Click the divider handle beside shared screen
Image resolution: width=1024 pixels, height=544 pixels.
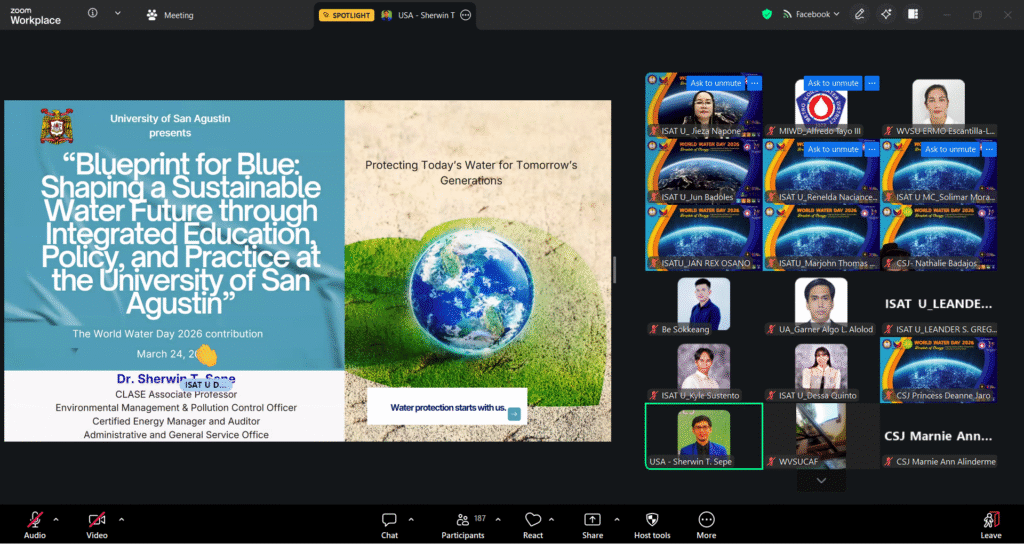pos(614,270)
